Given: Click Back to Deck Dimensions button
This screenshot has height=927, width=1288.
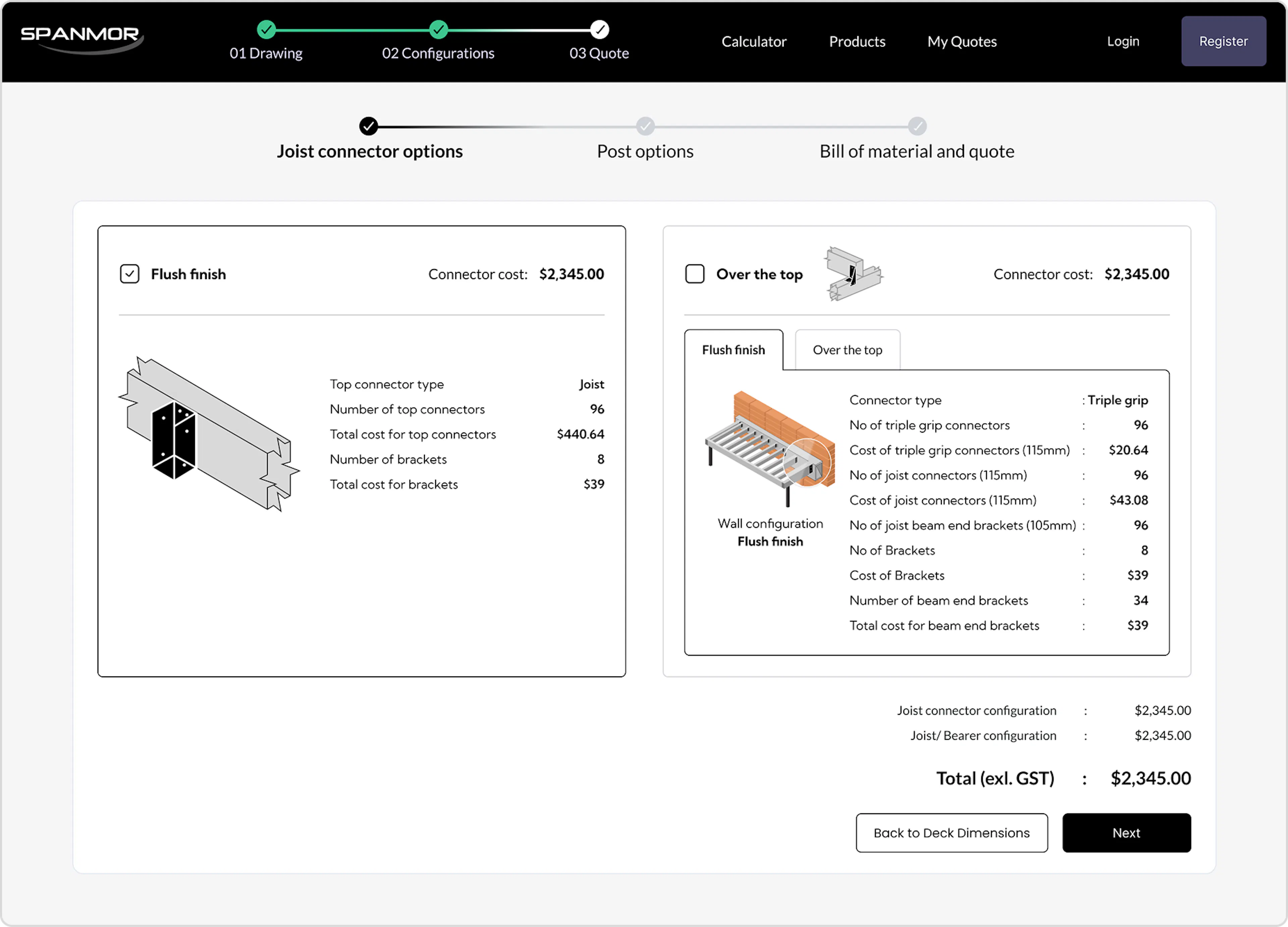Looking at the screenshot, I should pos(951,833).
